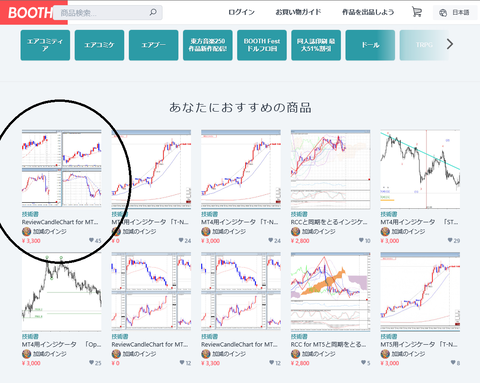This screenshot has width=480, height=383.
Task: Like the 「Op indicator showing 25 hearts
Action: (x=92, y=363)
